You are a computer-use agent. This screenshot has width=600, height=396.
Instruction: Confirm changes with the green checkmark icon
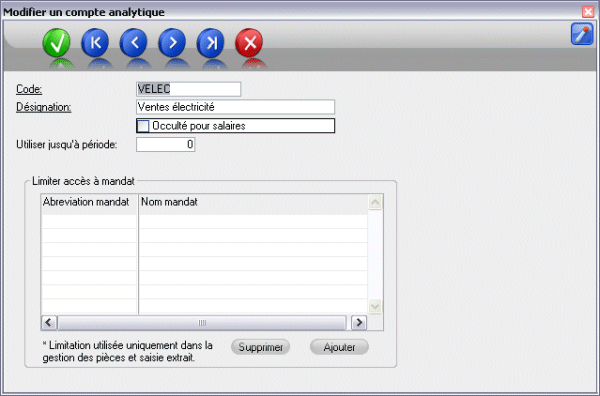coord(57,43)
